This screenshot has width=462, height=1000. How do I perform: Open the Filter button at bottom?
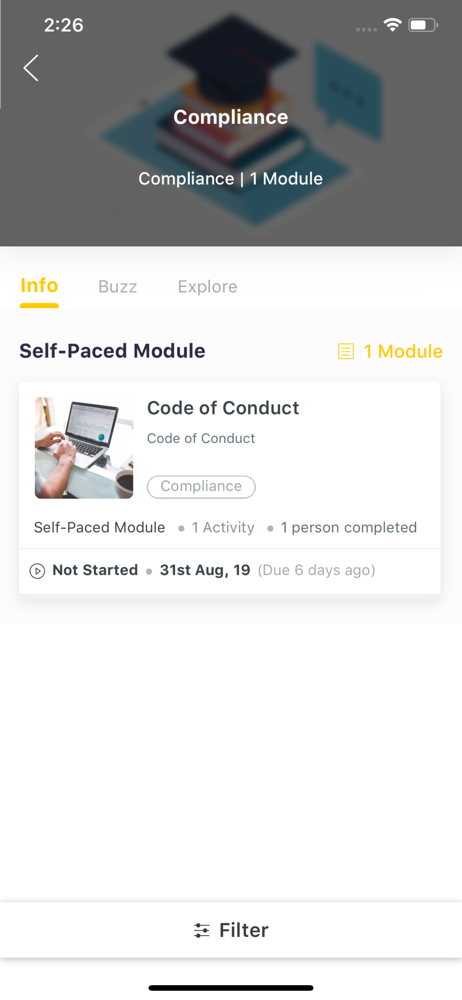(x=231, y=930)
